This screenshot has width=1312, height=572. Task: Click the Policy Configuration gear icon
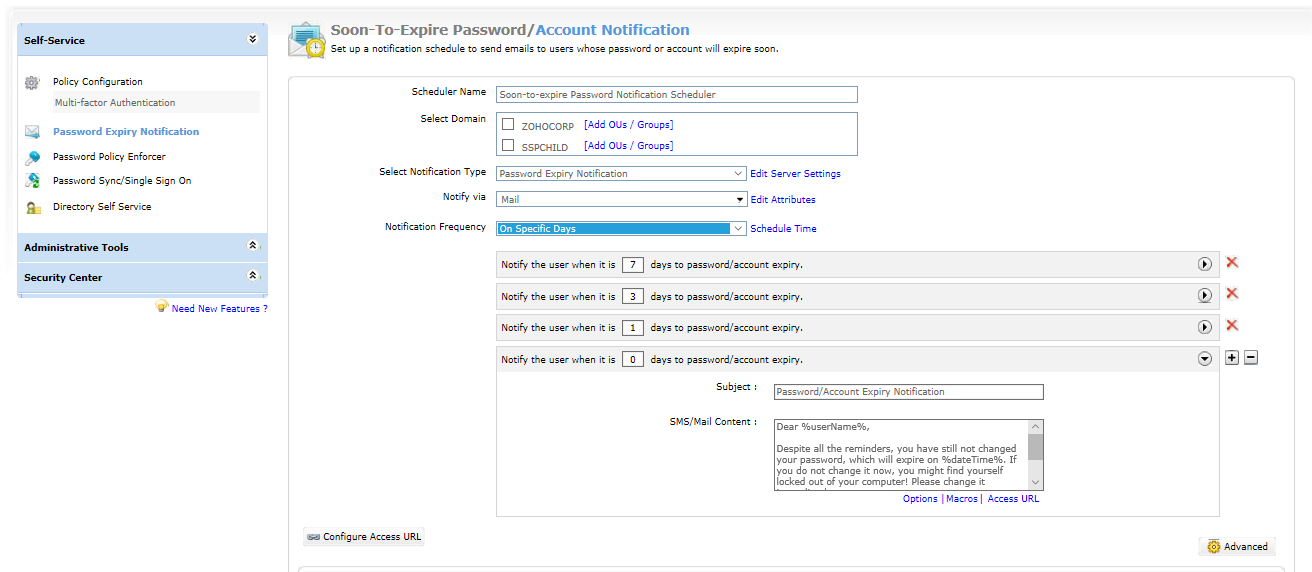coord(33,83)
